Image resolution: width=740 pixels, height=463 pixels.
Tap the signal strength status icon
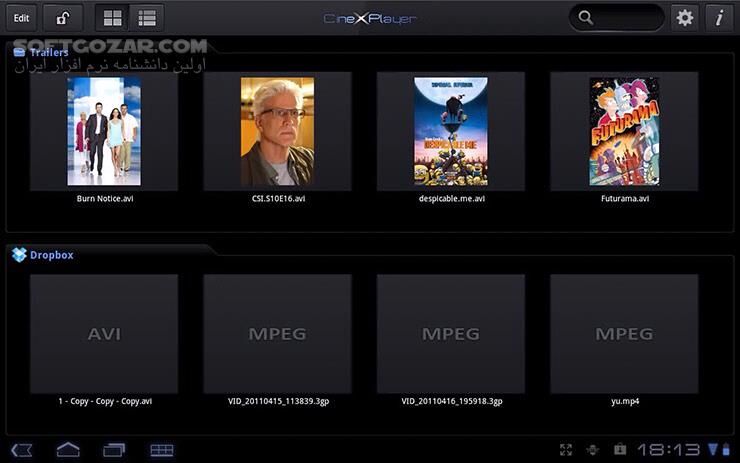(x=713, y=449)
